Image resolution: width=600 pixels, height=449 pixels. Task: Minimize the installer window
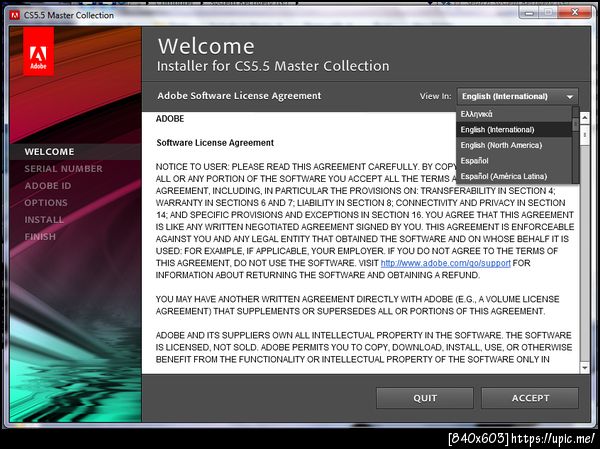(529, 13)
